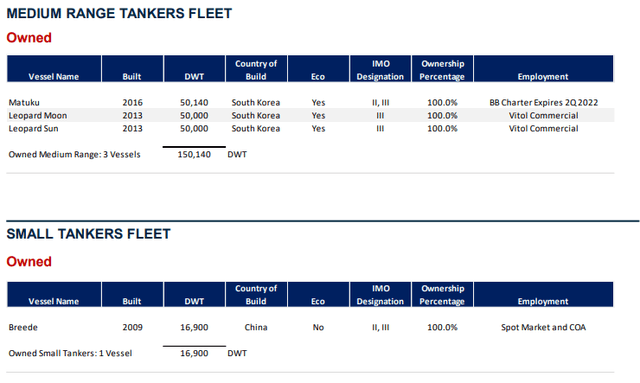Click the 50,140 DWT value for Matuku

coord(194,102)
